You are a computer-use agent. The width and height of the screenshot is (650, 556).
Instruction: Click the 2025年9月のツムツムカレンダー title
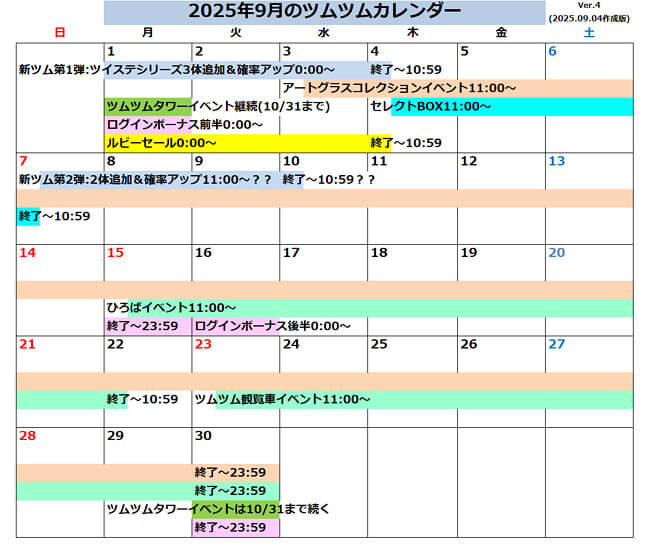[x=324, y=12]
